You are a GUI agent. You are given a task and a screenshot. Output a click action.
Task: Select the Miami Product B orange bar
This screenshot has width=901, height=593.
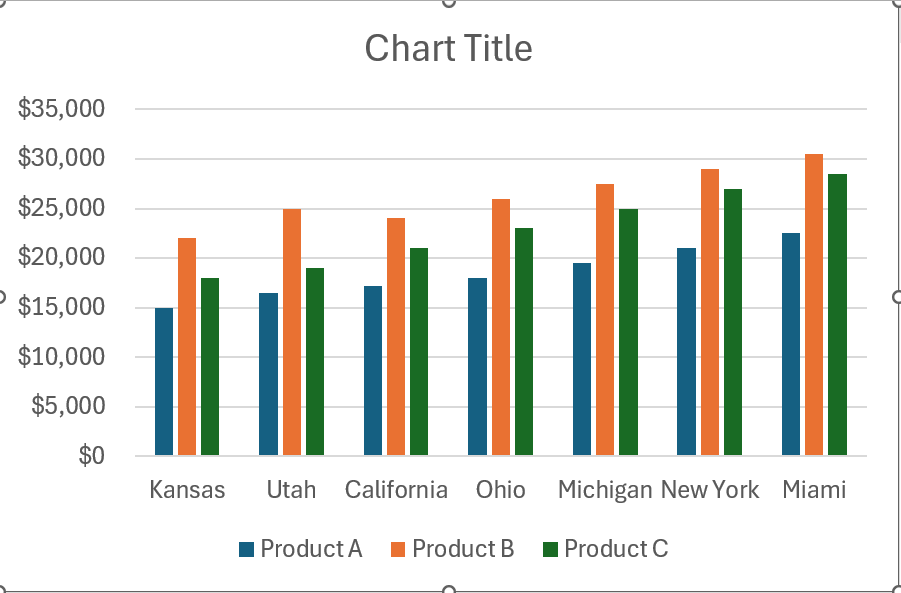[814, 305]
